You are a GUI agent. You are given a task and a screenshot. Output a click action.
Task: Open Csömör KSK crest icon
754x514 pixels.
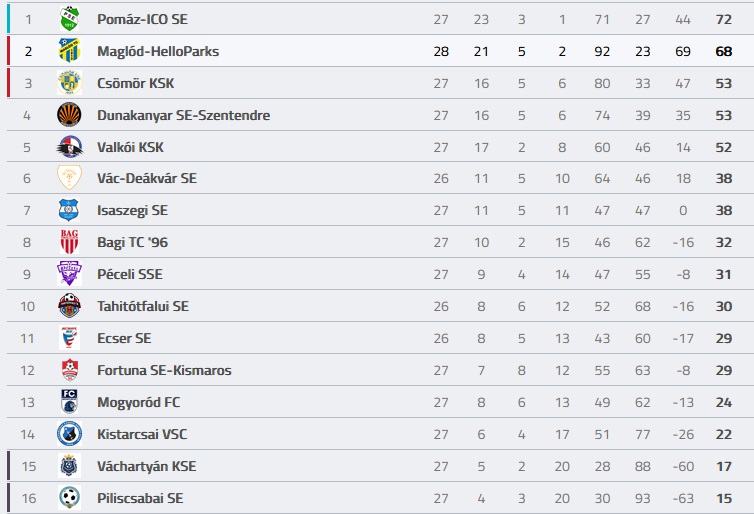pyautogui.click(x=69, y=83)
